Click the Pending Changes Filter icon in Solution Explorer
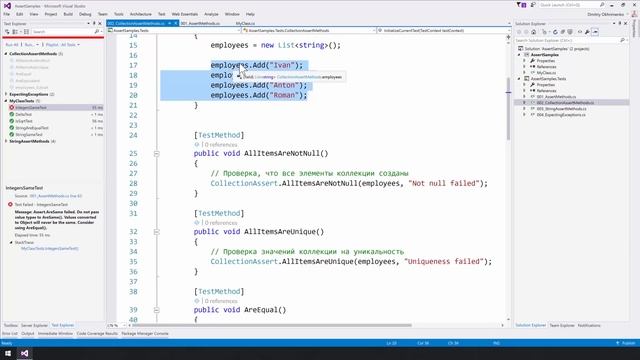640x360 pixels. (x=544, y=32)
